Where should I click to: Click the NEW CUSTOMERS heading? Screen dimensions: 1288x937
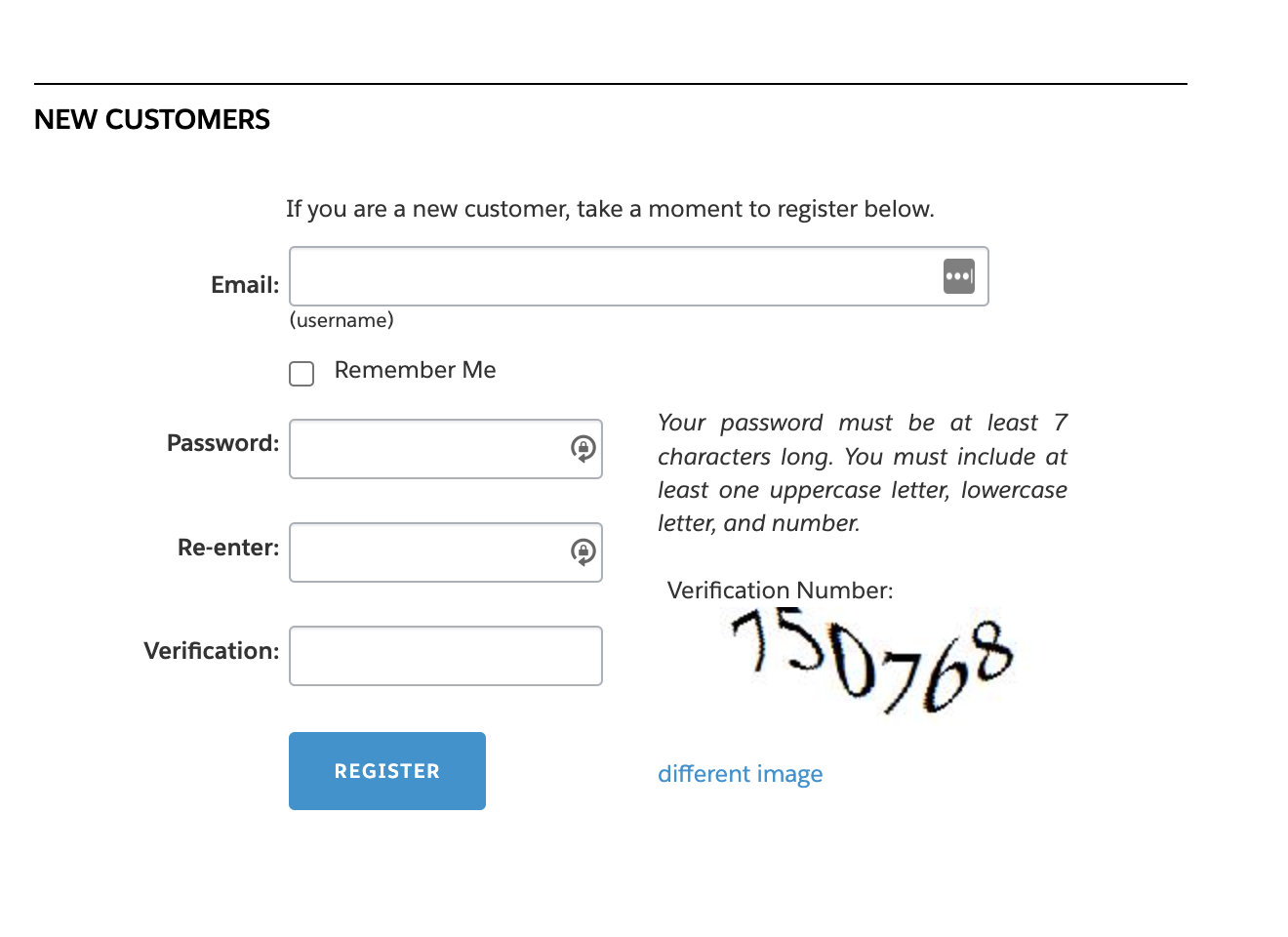coord(151,119)
